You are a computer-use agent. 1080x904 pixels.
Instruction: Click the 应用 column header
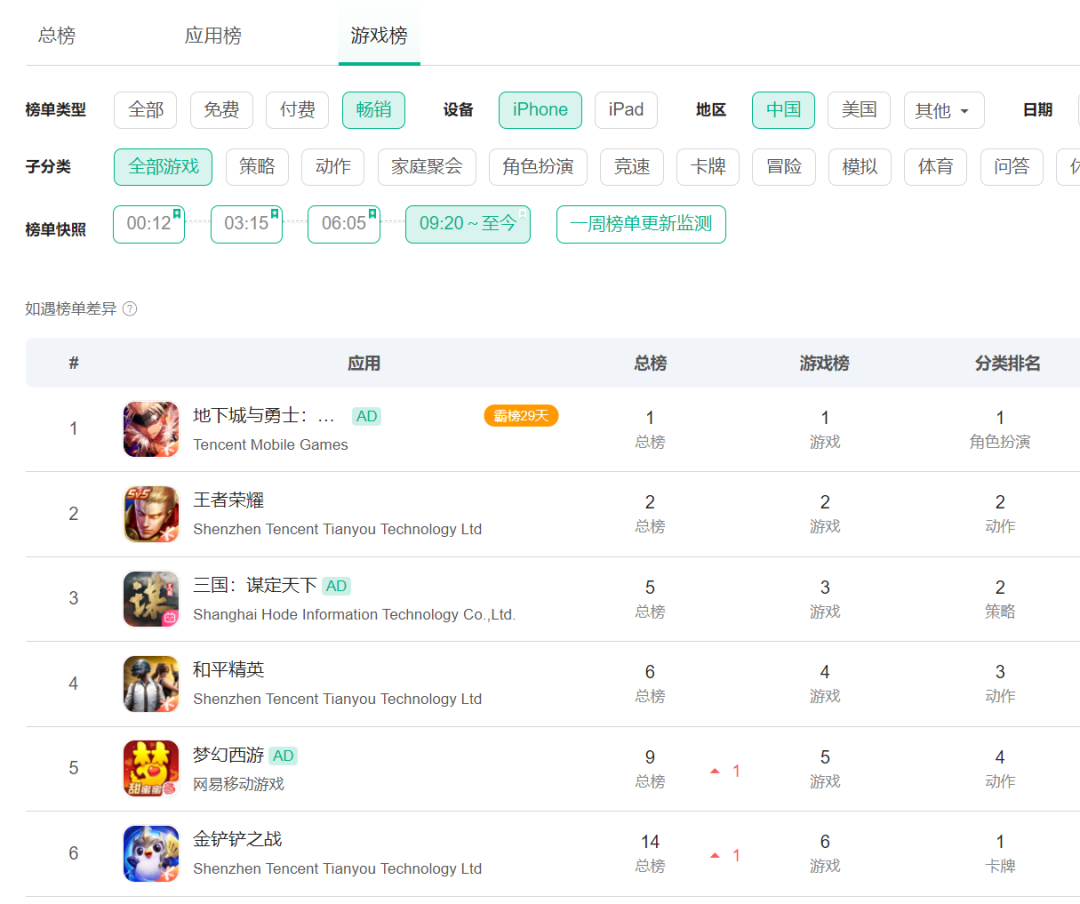click(364, 363)
